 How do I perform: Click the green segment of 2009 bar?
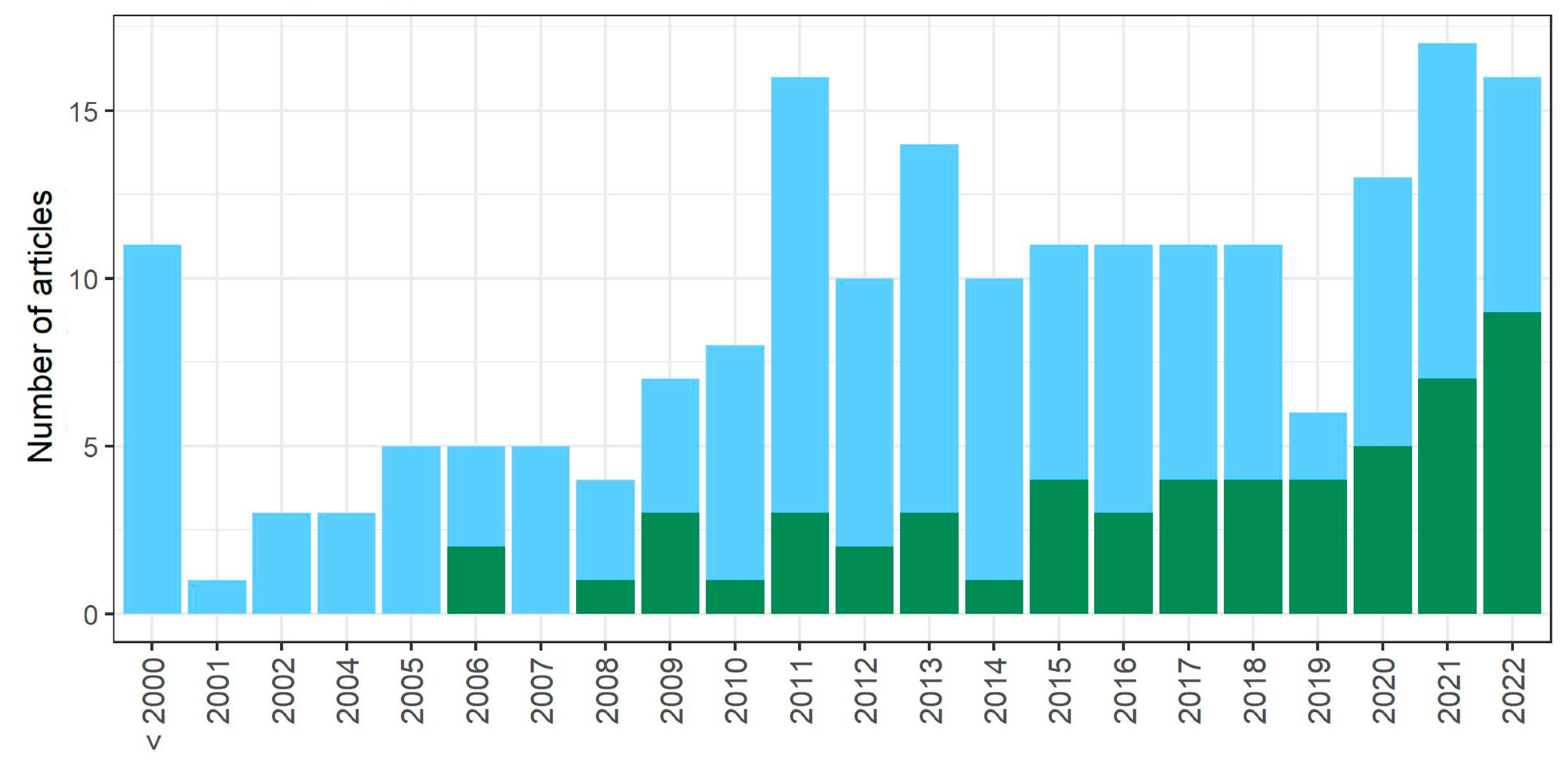coord(670,563)
